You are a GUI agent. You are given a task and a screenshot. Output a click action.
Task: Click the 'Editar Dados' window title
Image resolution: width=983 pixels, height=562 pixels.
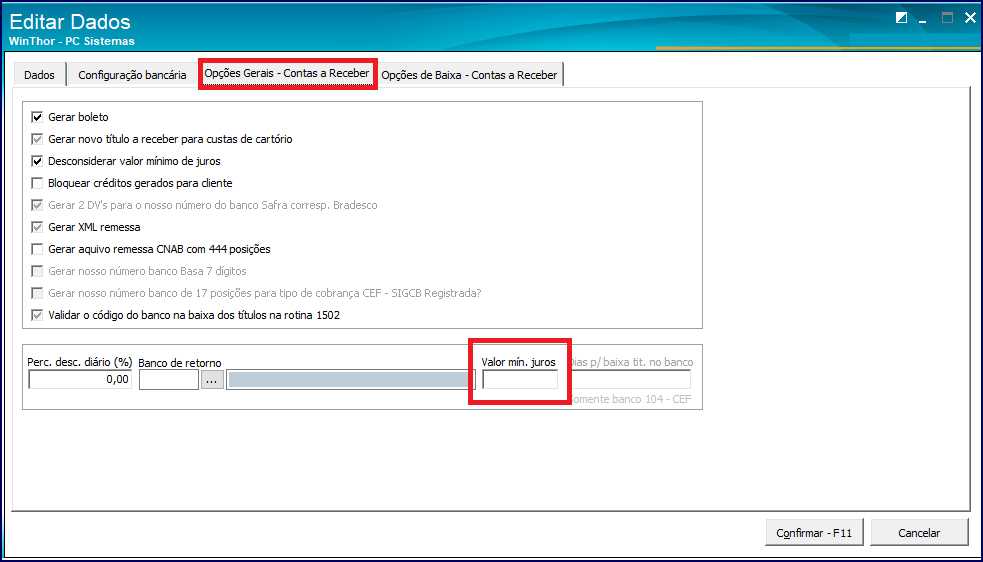70,22
